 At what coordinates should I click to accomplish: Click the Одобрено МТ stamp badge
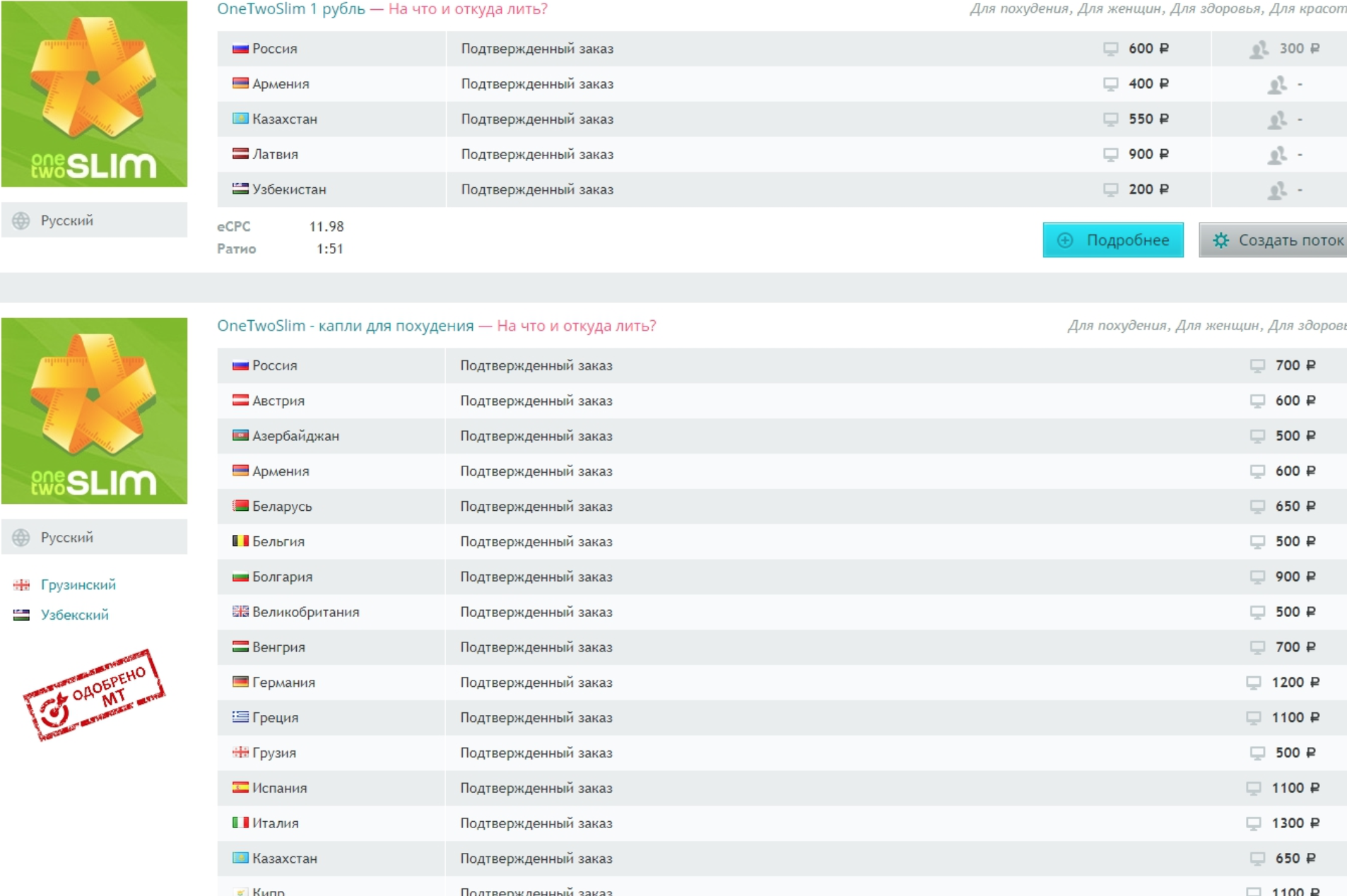coord(95,694)
